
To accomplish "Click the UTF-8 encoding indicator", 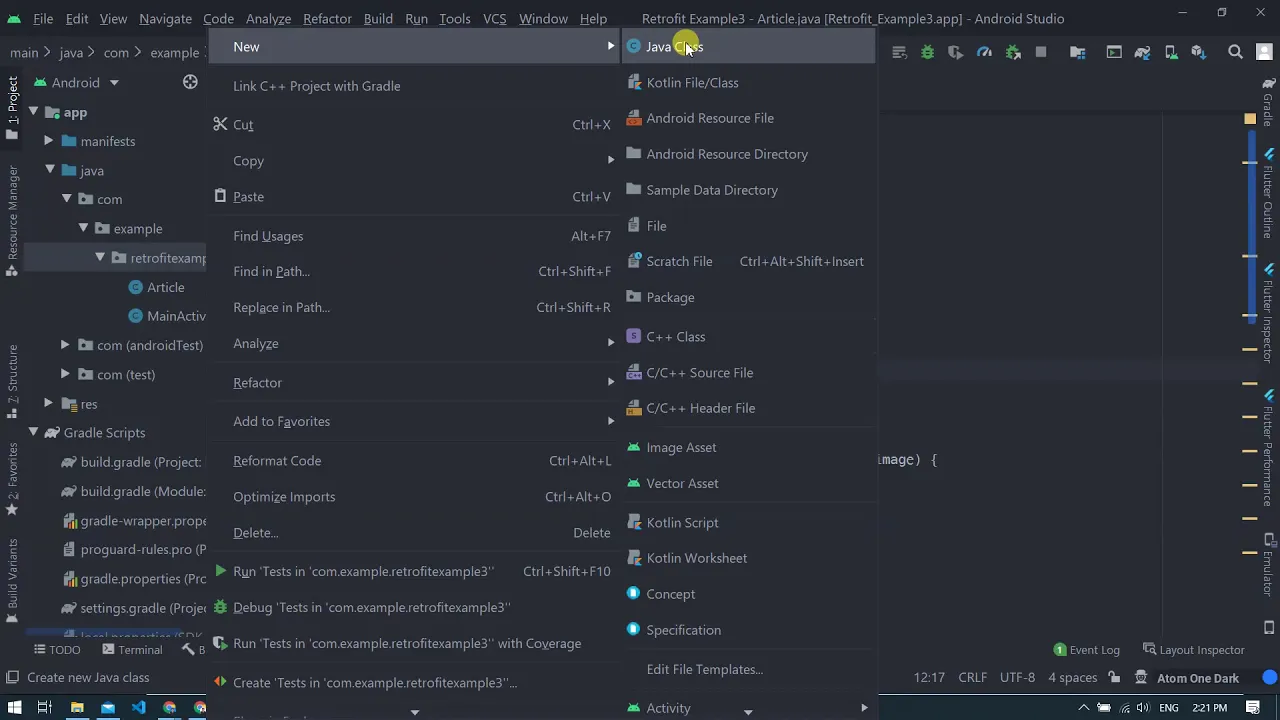I will pyautogui.click(x=1017, y=677).
